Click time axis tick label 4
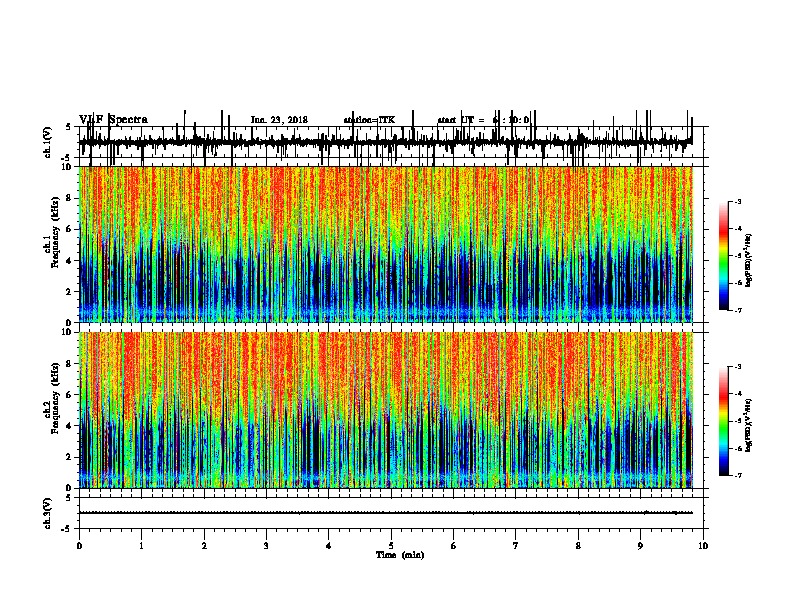792x612 pixels. tap(329, 546)
